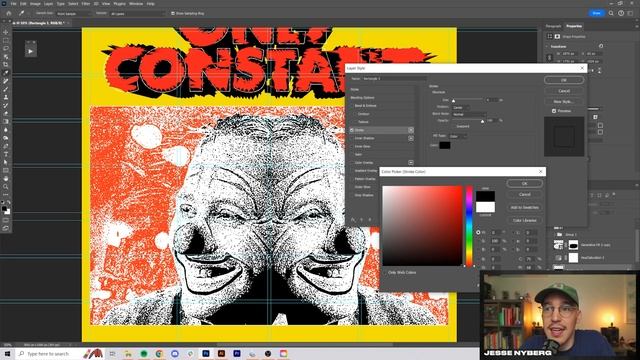This screenshot has height=360, width=640.
Task: Select the Crop tool
Action: [6, 64]
